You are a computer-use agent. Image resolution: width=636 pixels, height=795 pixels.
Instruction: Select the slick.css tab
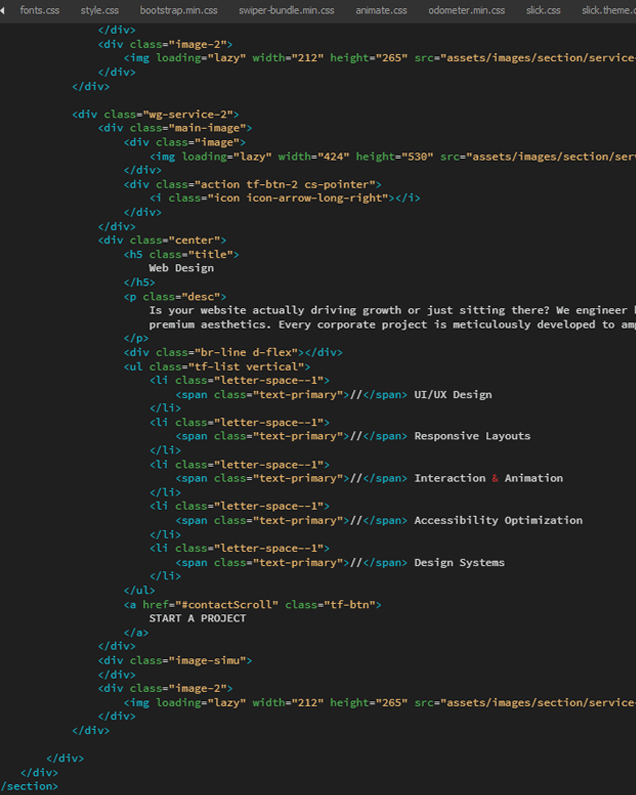point(543,10)
